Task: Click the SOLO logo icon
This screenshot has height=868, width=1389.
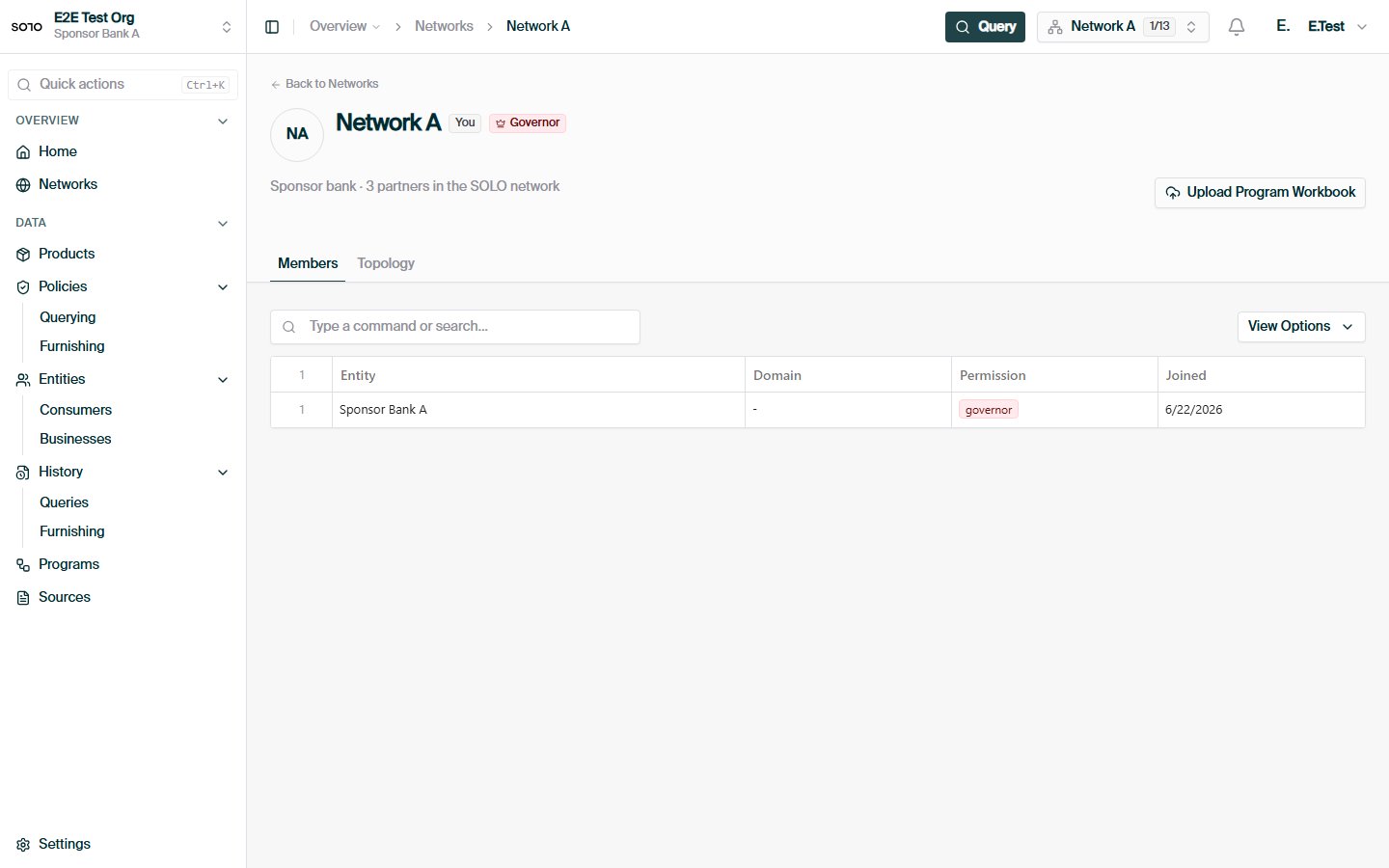Action: coord(27,26)
